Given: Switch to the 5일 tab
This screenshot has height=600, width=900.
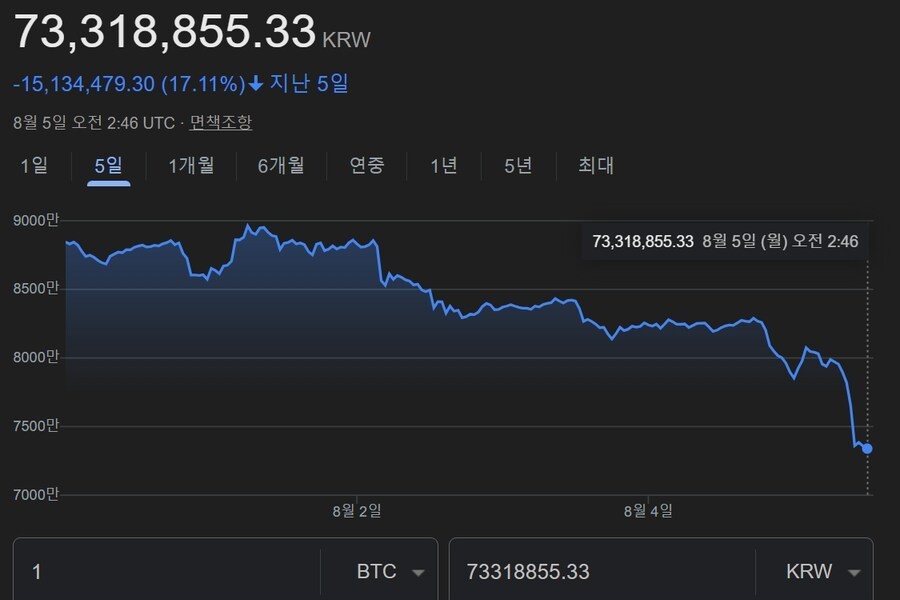Looking at the screenshot, I should pos(108,165).
